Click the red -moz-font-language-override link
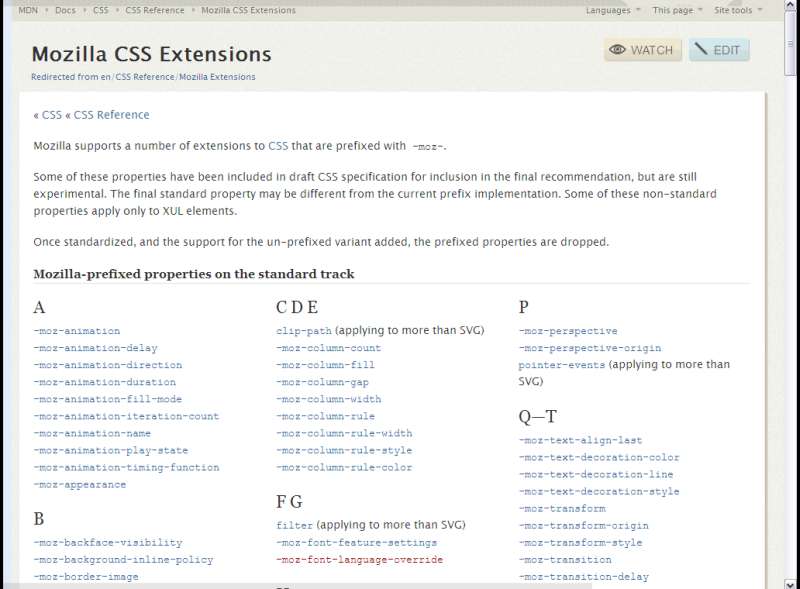800x589 pixels. pyautogui.click(x=360, y=559)
